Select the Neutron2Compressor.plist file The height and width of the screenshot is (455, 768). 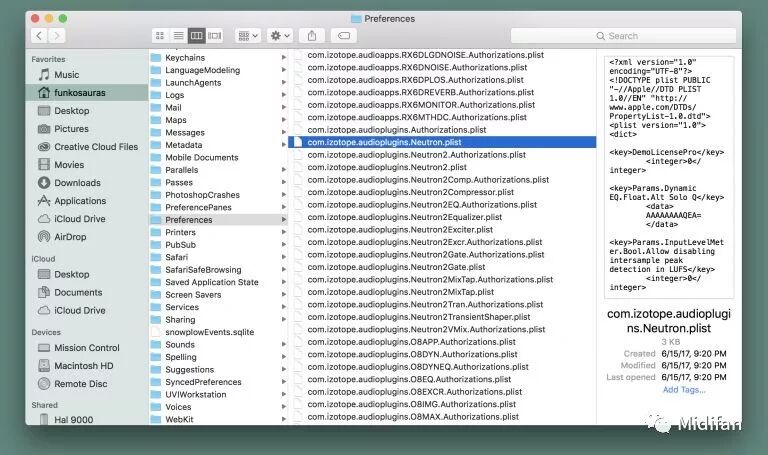(442, 192)
